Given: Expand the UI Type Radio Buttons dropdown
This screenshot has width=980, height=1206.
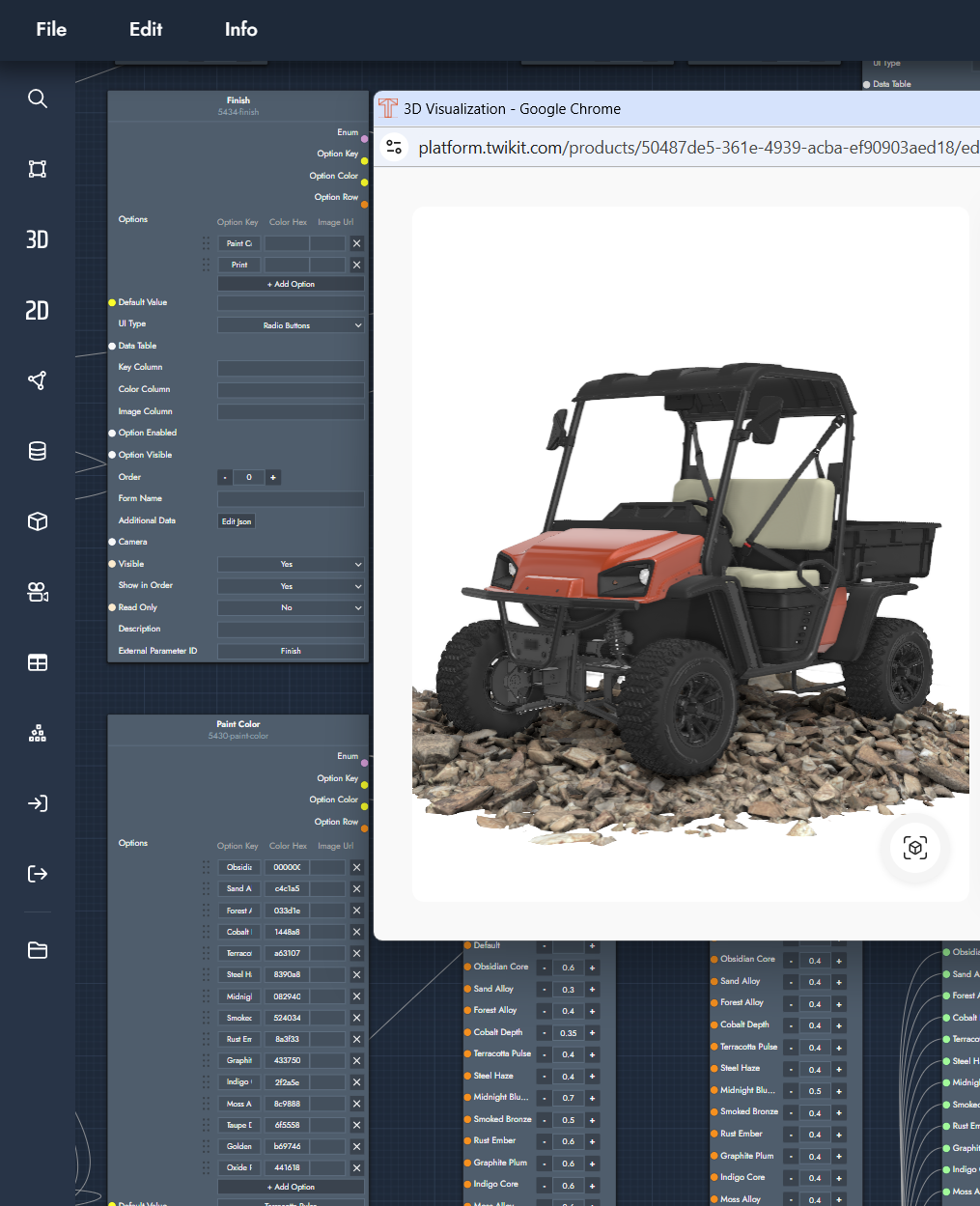Looking at the screenshot, I should (291, 325).
